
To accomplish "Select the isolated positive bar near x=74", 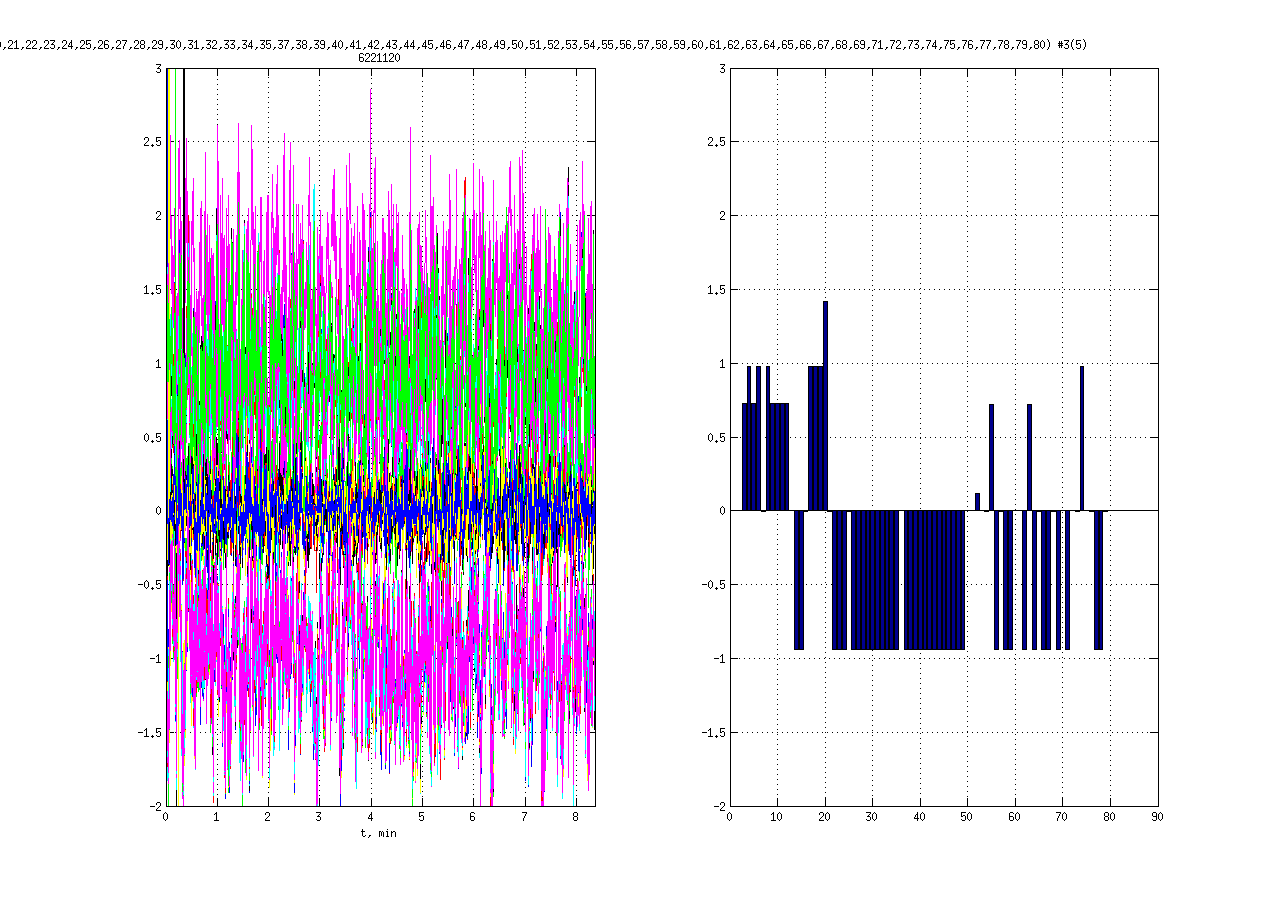I will pos(1081,438).
